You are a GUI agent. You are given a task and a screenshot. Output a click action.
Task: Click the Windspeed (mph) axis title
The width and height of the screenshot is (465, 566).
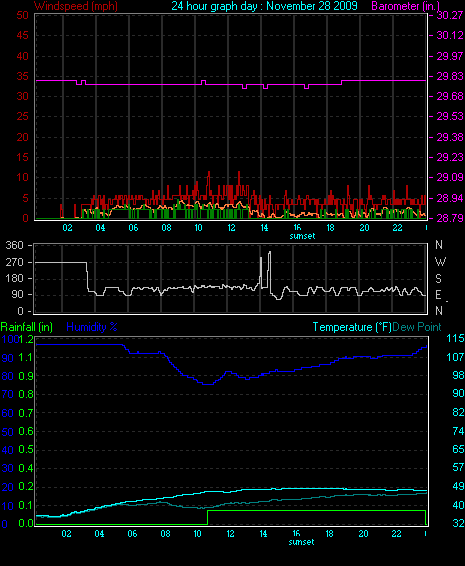point(76,6)
